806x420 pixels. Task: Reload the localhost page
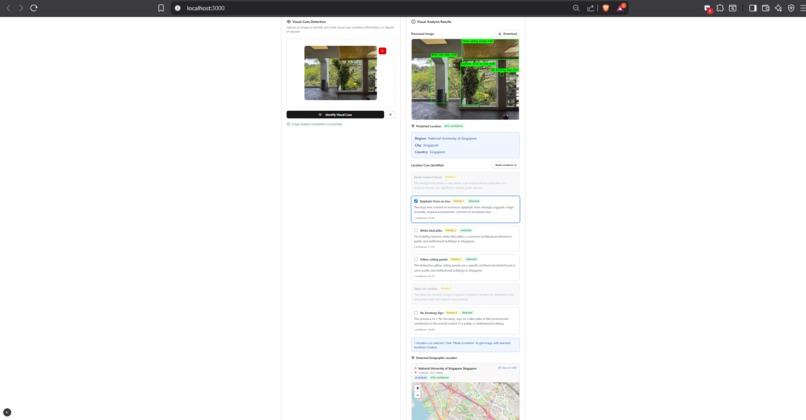(34, 8)
